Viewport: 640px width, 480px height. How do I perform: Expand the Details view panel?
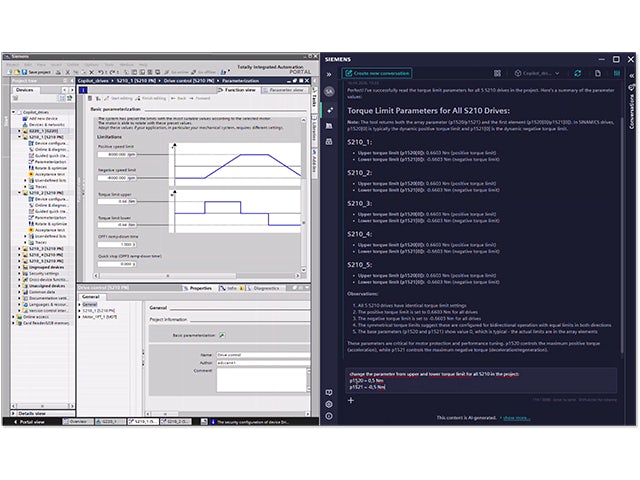click(15, 413)
